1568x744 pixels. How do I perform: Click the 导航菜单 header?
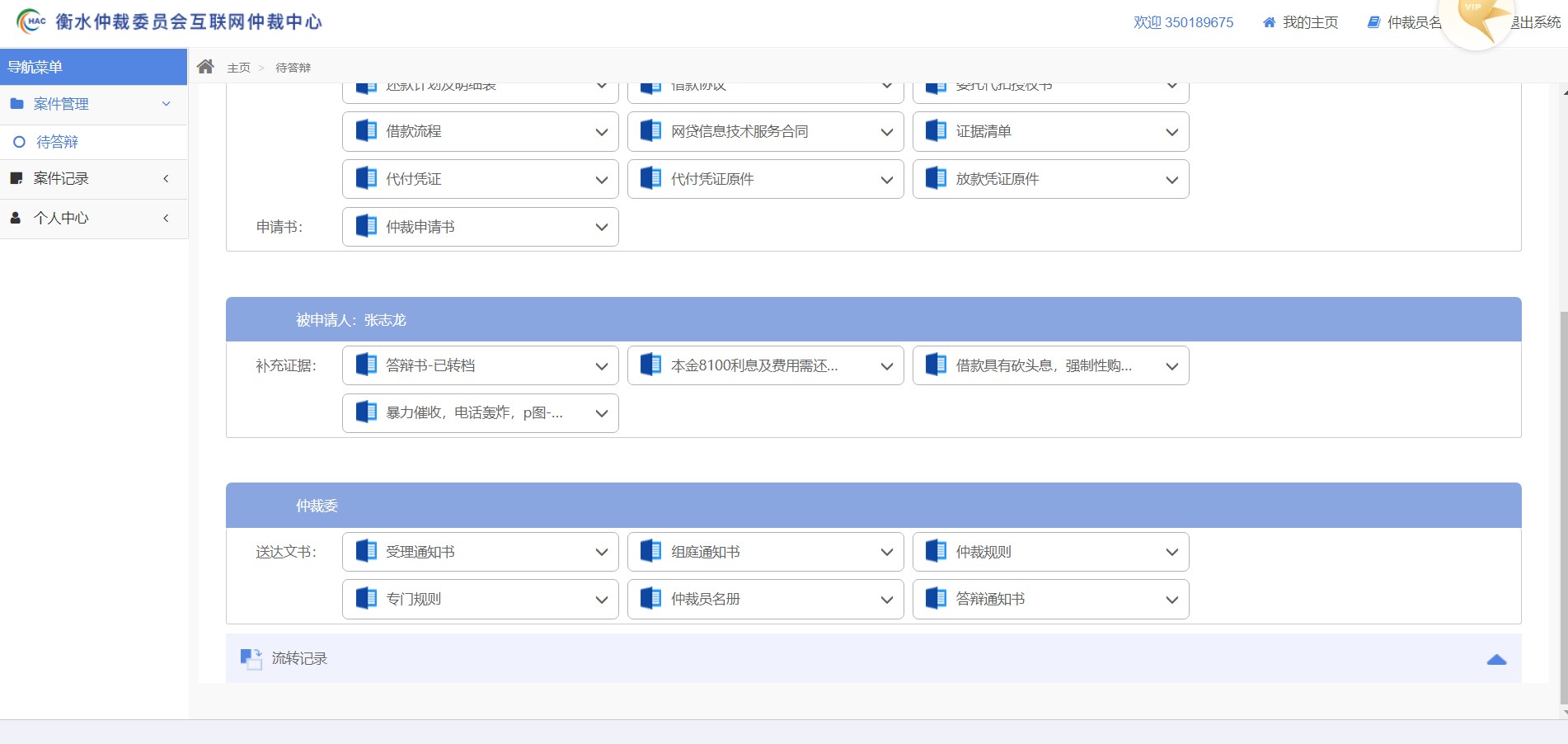tap(94, 67)
